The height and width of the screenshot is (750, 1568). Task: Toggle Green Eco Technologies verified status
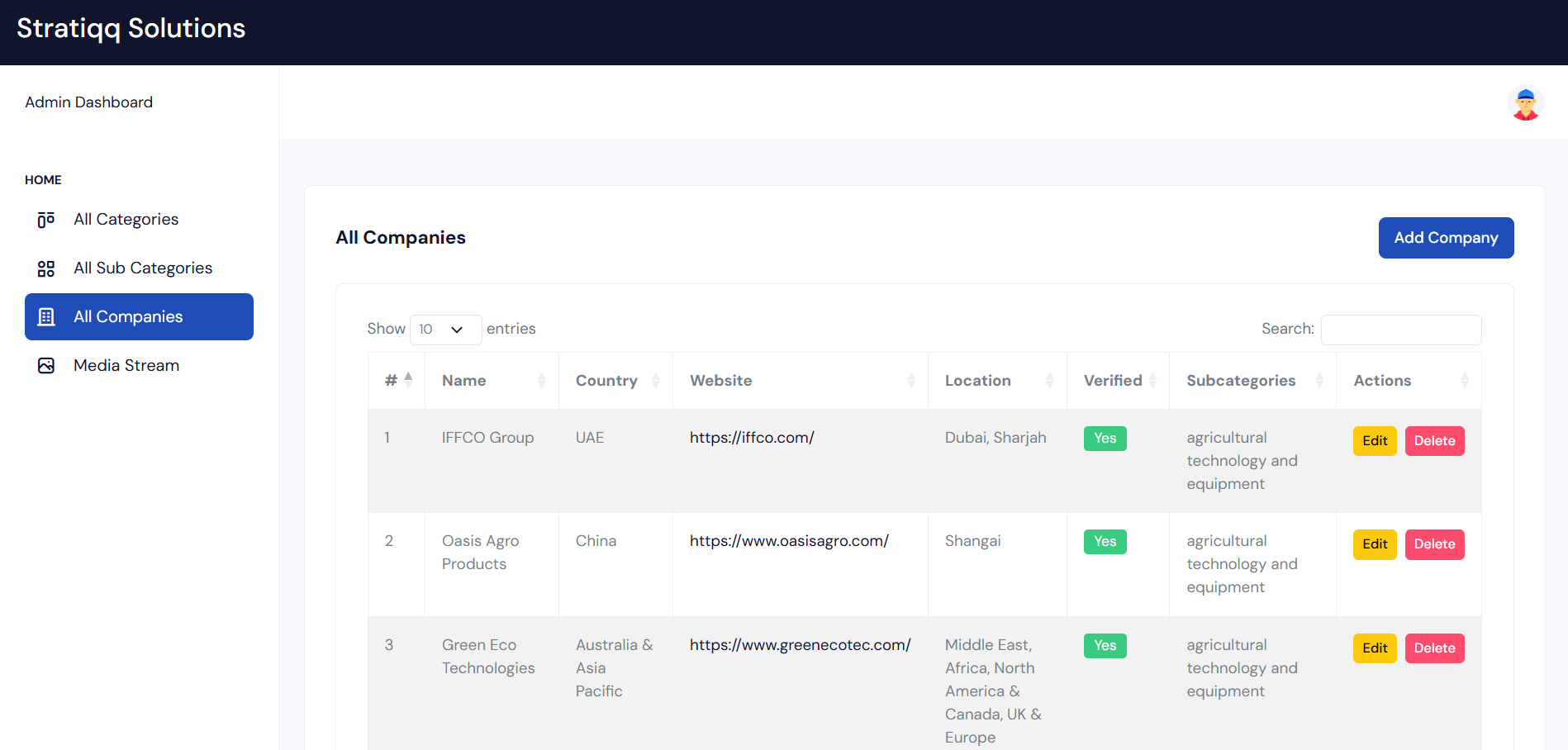tap(1105, 646)
